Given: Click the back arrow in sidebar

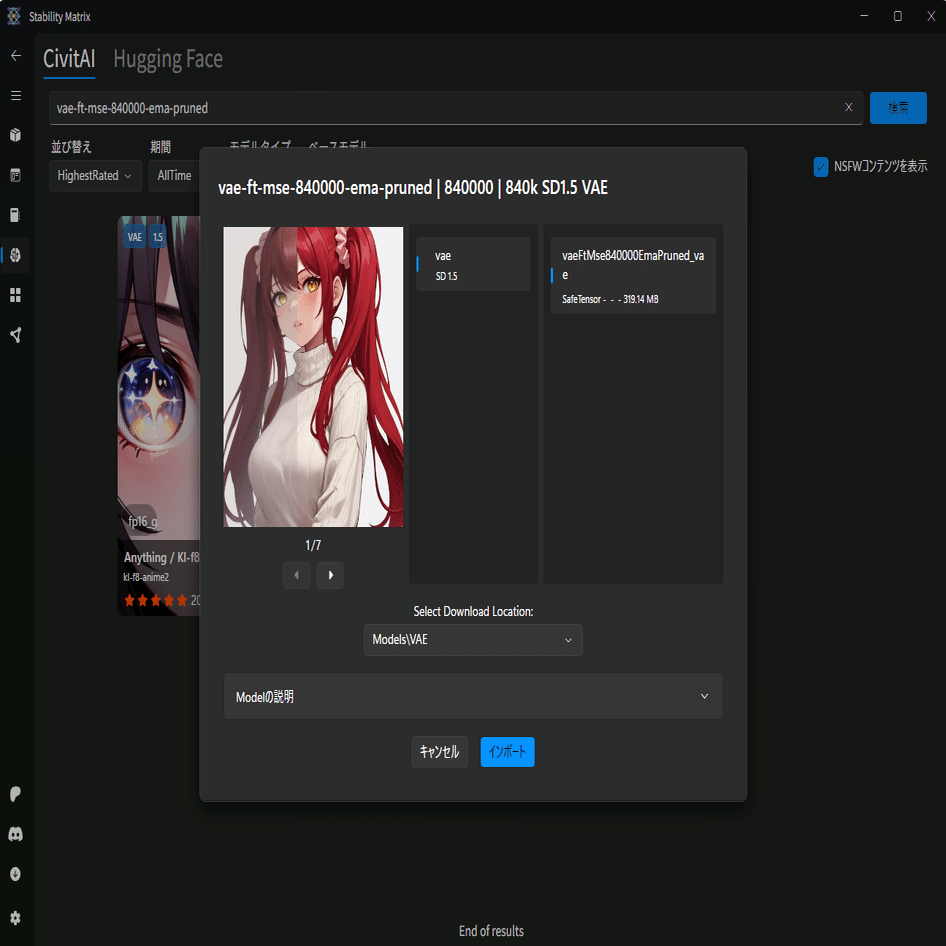Looking at the screenshot, I should [16, 56].
